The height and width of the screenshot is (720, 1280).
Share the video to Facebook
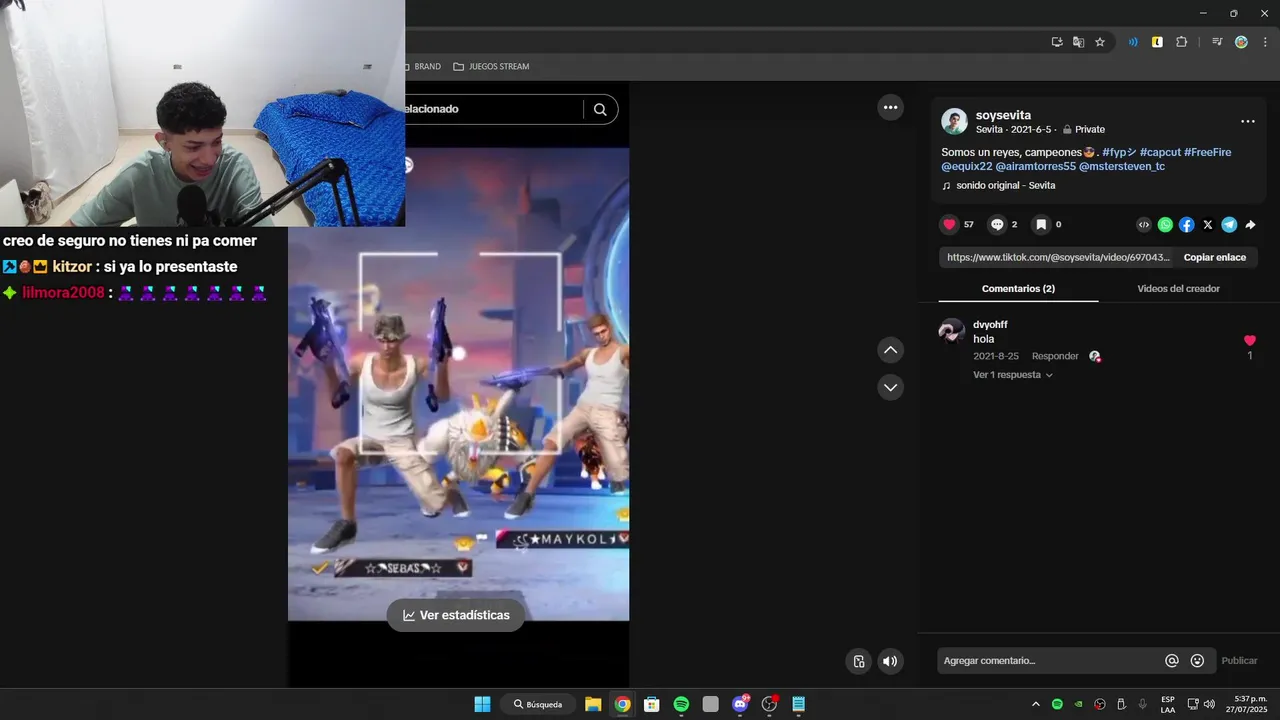[1186, 225]
